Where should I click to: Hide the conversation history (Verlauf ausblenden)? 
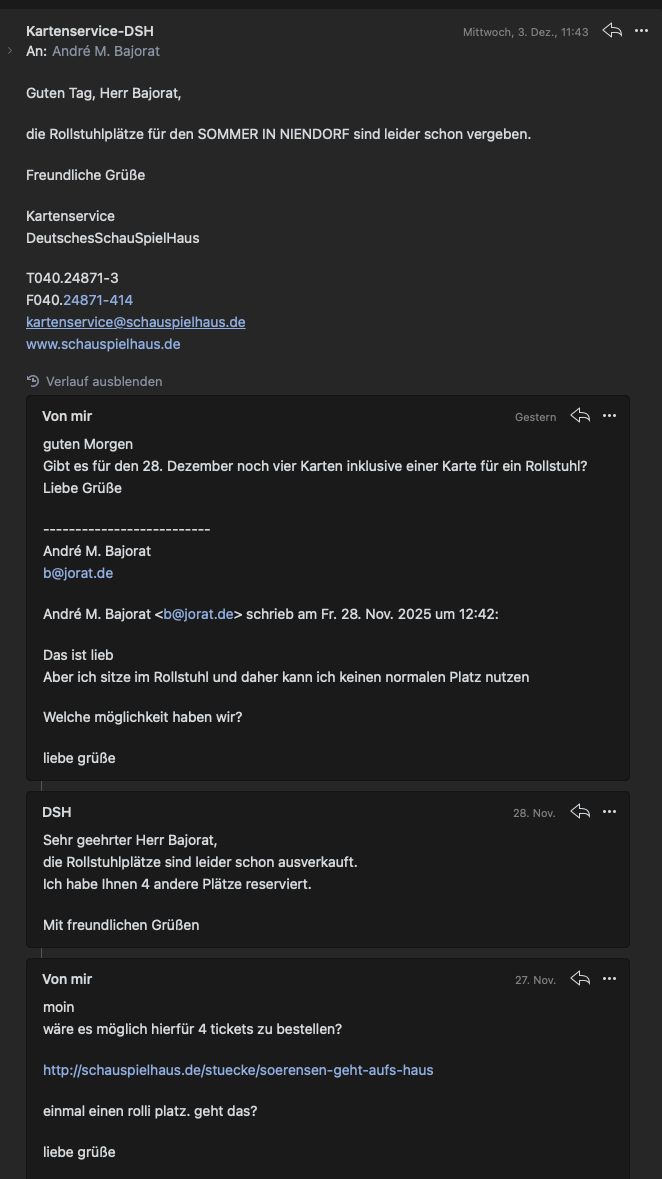[x=104, y=381]
